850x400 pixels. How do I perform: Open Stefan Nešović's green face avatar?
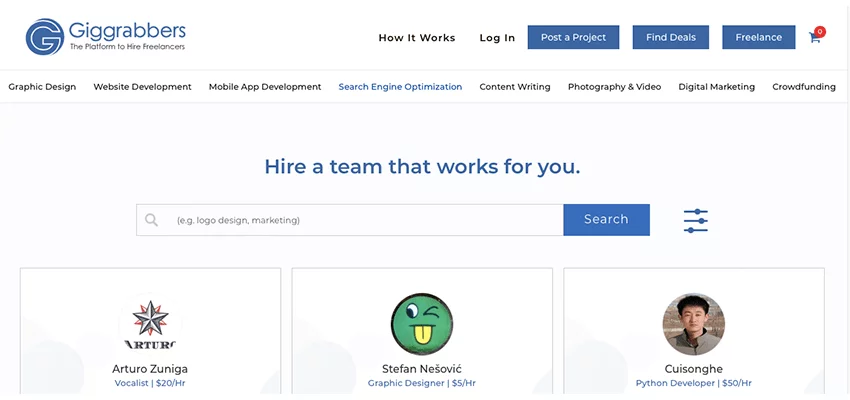click(x=422, y=324)
